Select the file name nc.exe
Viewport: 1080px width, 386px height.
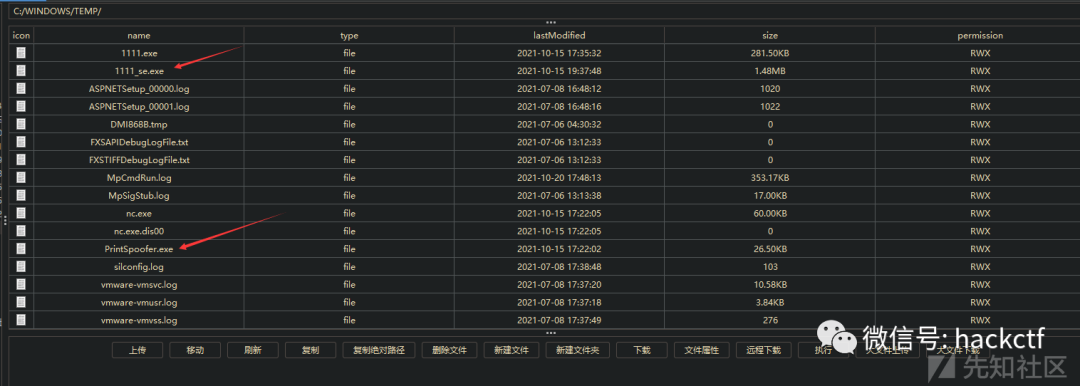138,214
